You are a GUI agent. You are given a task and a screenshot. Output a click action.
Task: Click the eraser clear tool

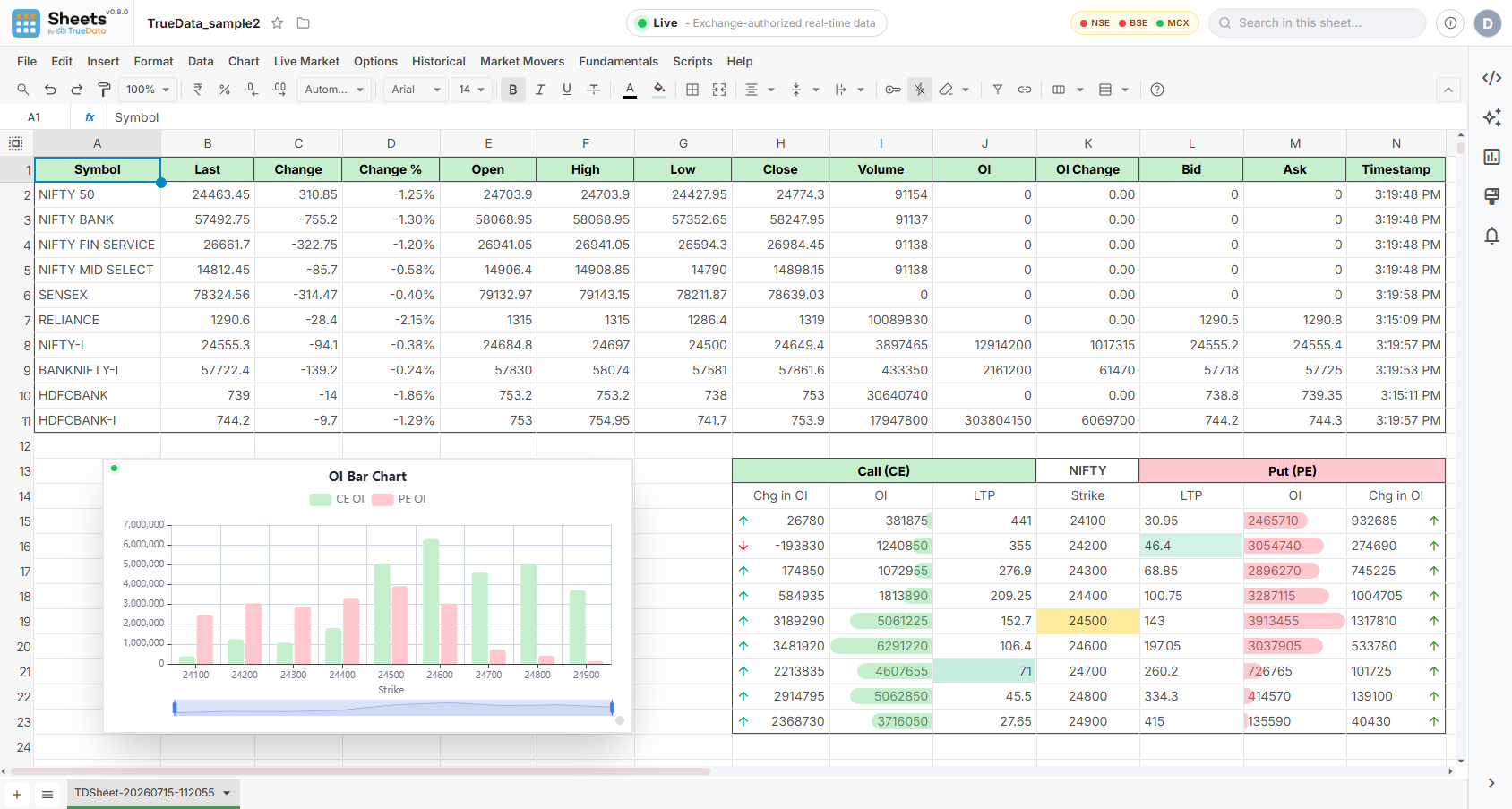click(946, 90)
